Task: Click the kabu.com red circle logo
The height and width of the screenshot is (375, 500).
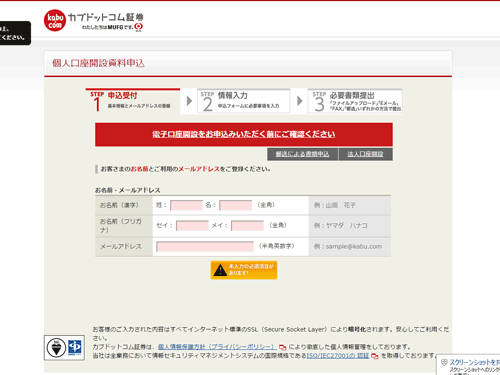Action: click(55, 21)
